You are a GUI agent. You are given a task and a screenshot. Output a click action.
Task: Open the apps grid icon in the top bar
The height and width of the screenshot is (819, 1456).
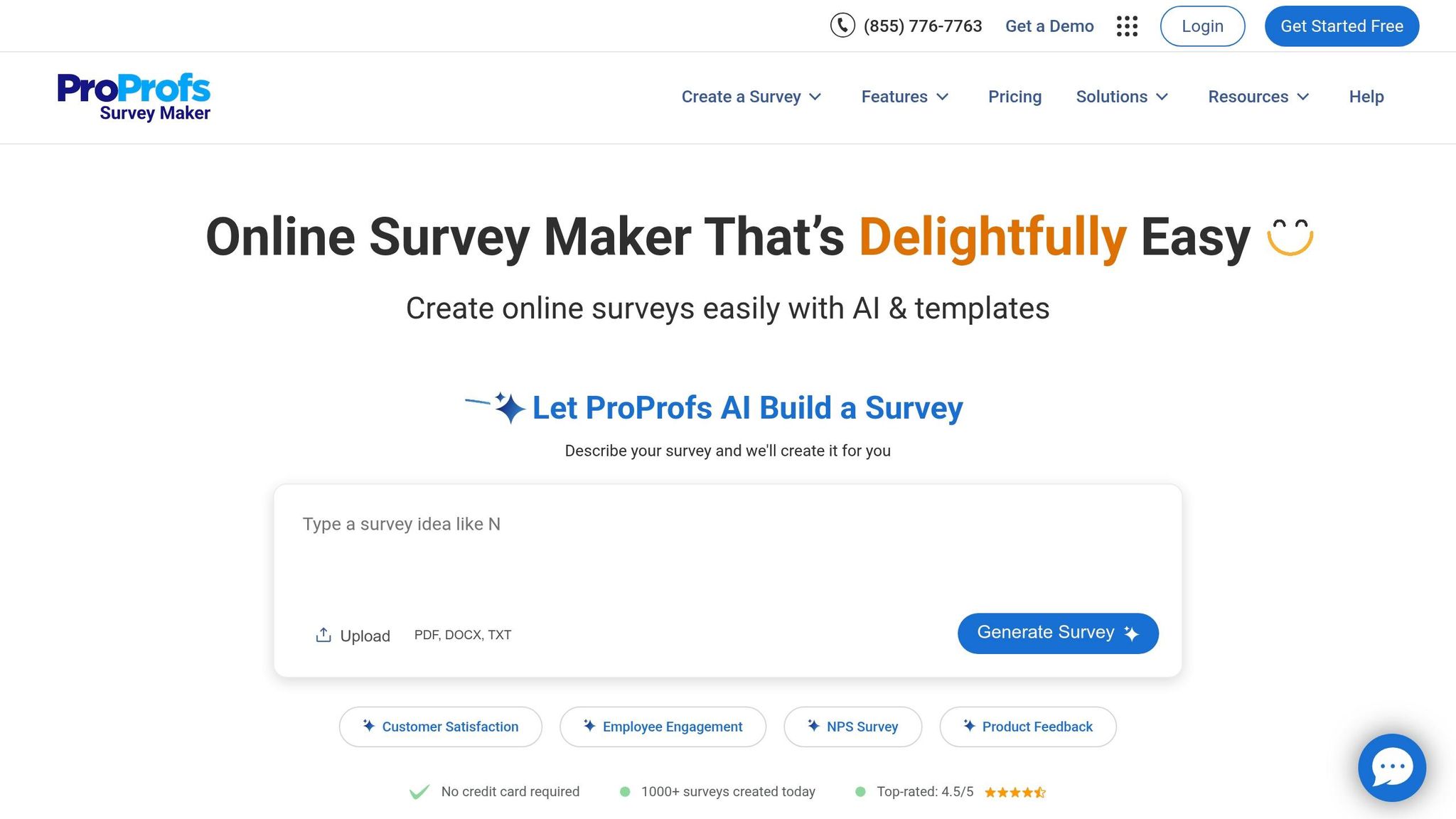tap(1127, 26)
